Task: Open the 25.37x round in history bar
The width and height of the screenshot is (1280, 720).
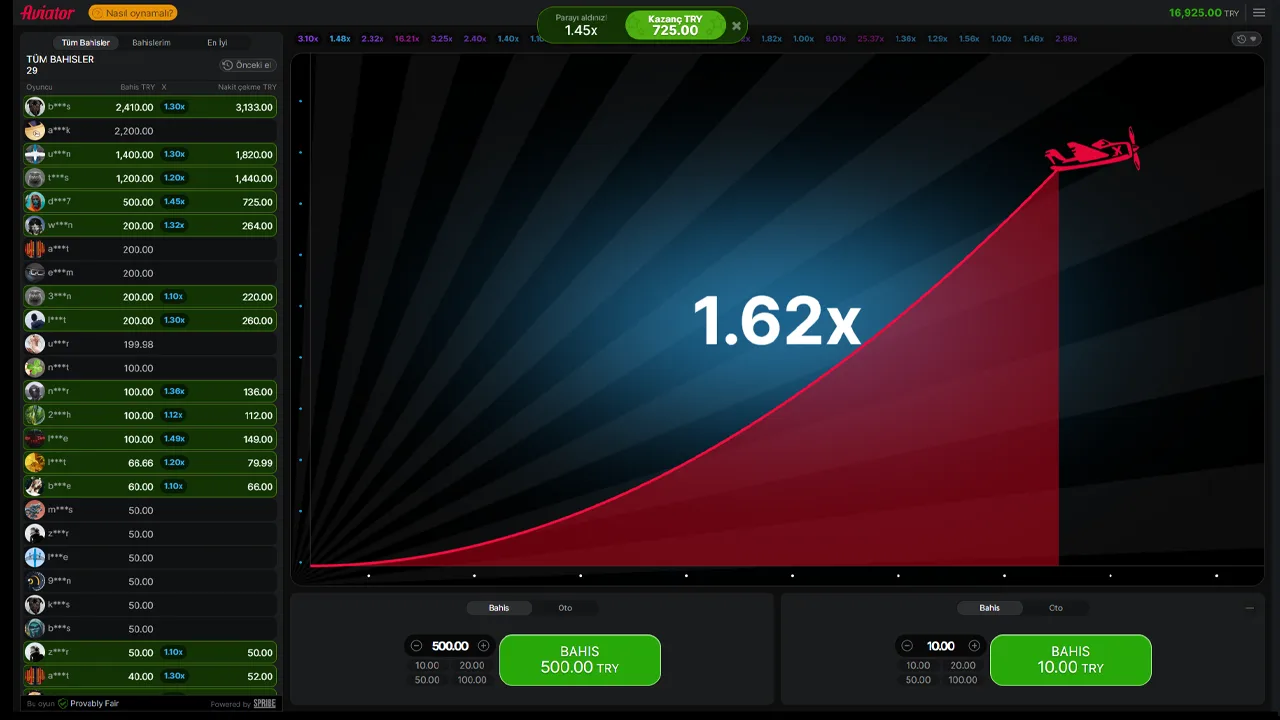Action: click(x=871, y=39)
